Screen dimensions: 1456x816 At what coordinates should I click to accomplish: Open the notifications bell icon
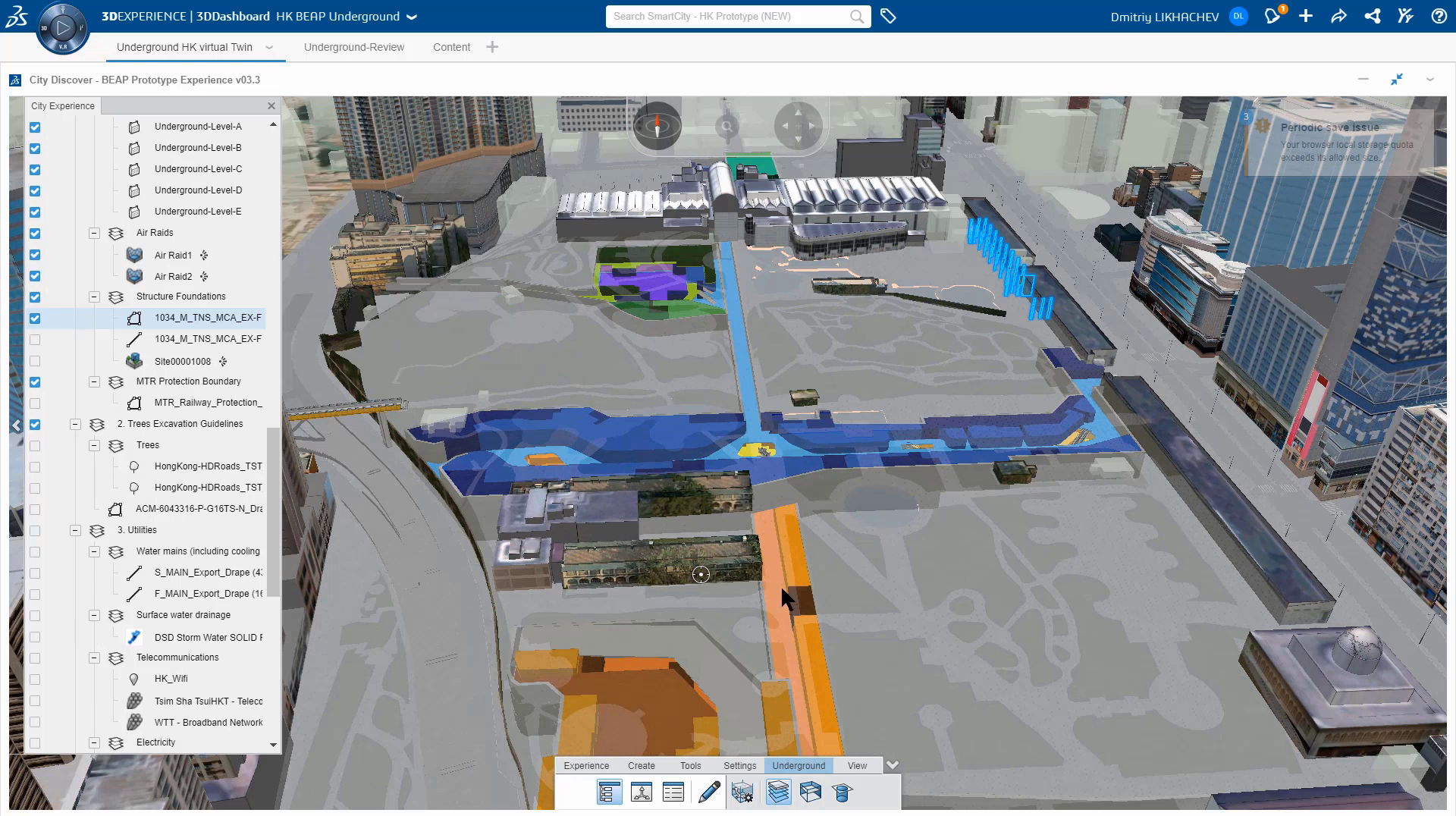1272,16
